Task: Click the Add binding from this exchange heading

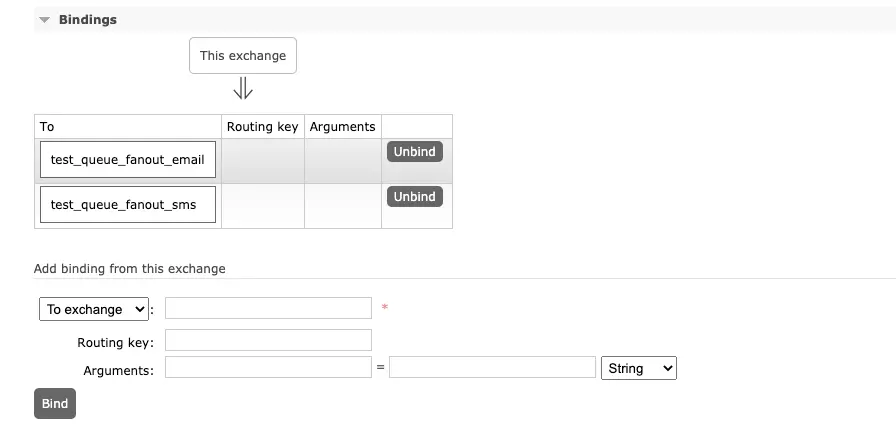Action: point(130,269)
